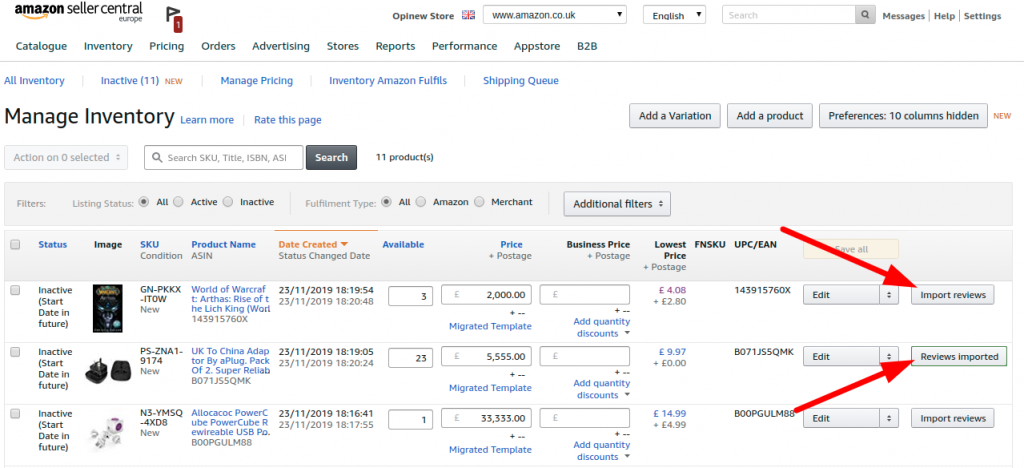Click Edit button for World of Warcraft row
1024x468 pixels.
click(x=841, y=295)
